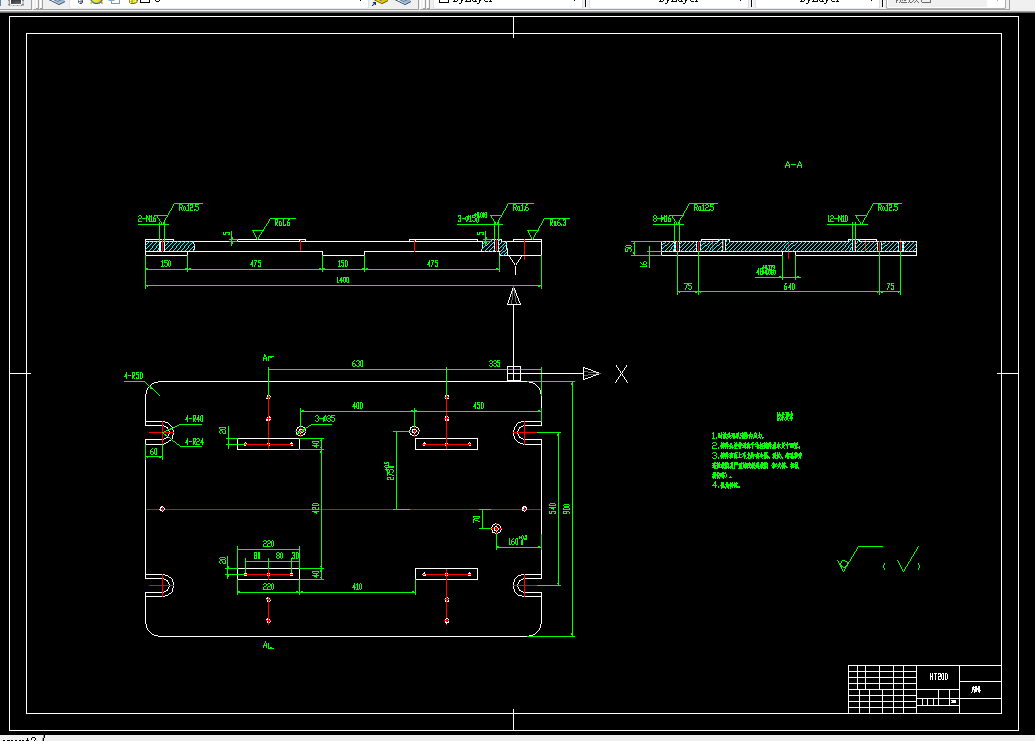Select the 12-M10 thread callout
The height and width of the screenshot is (741, 1035).
pos(838,218)
